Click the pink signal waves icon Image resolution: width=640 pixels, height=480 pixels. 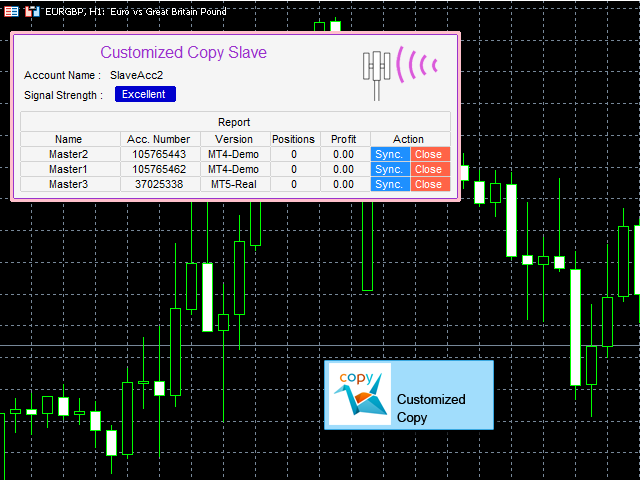416,64
